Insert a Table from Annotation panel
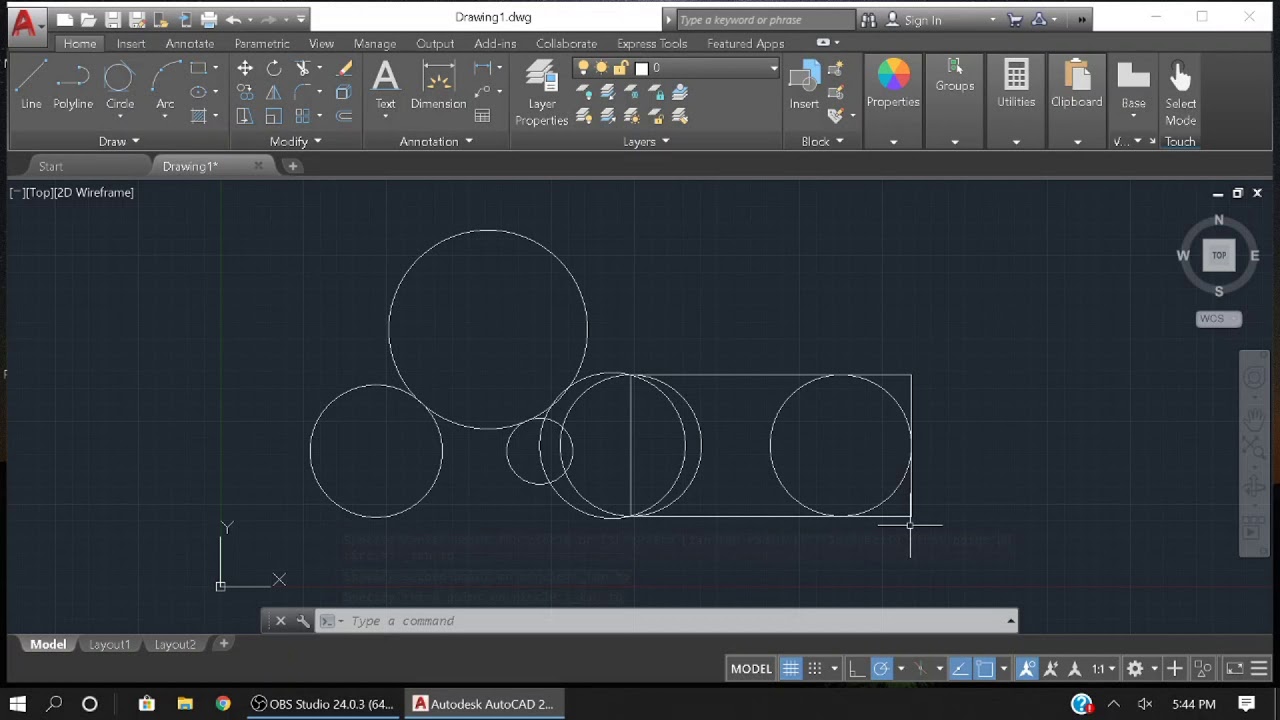The image size is (1280, 720). click(x=483, y=116)
